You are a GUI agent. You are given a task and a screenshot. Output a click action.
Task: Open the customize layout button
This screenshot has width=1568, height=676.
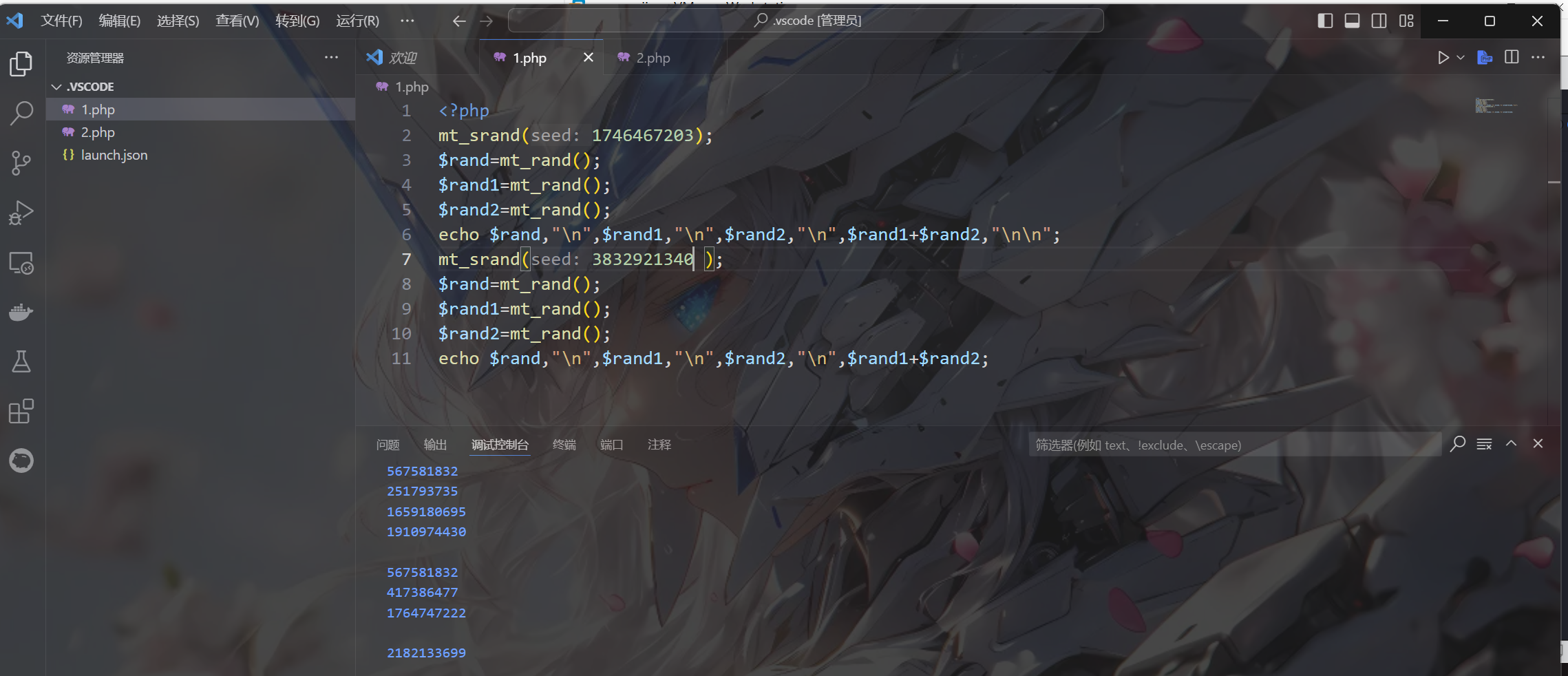pos(1406,21)
